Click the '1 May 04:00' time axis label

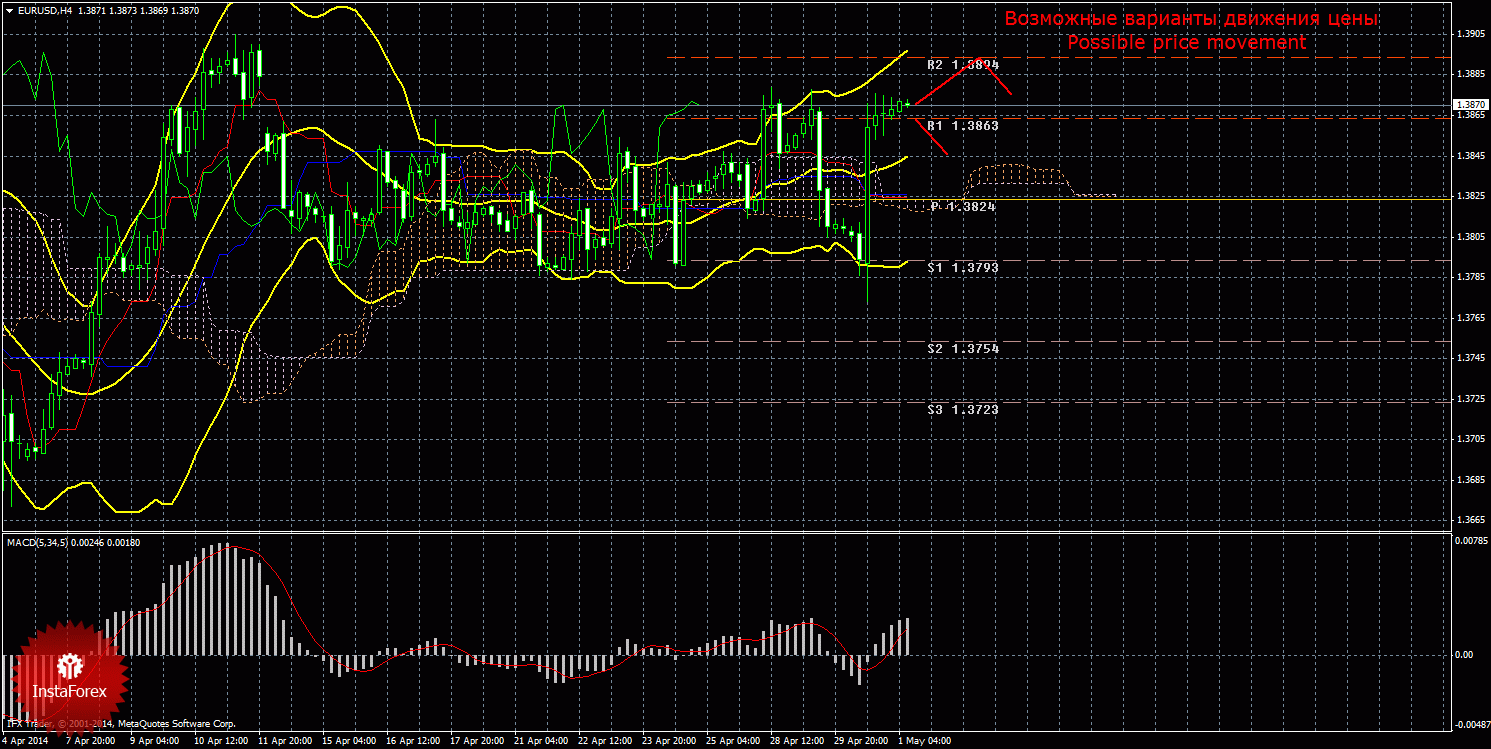pyautogui.click(x=923, y=741)
